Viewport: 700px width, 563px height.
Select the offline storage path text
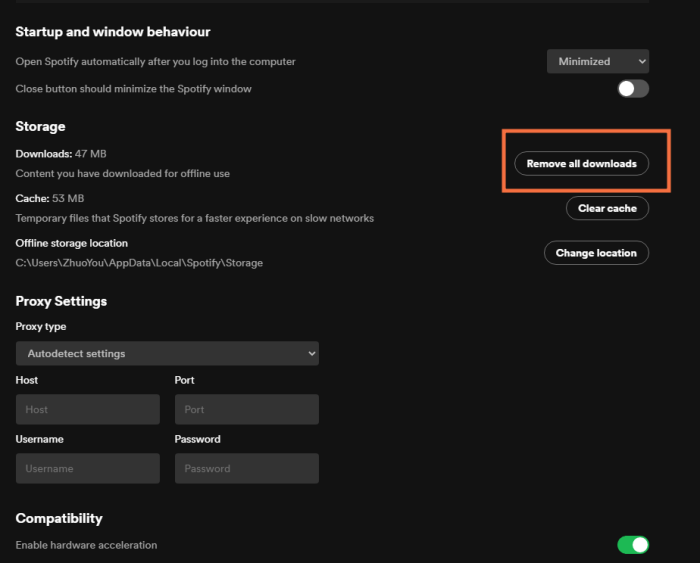[x=139, y=263]
